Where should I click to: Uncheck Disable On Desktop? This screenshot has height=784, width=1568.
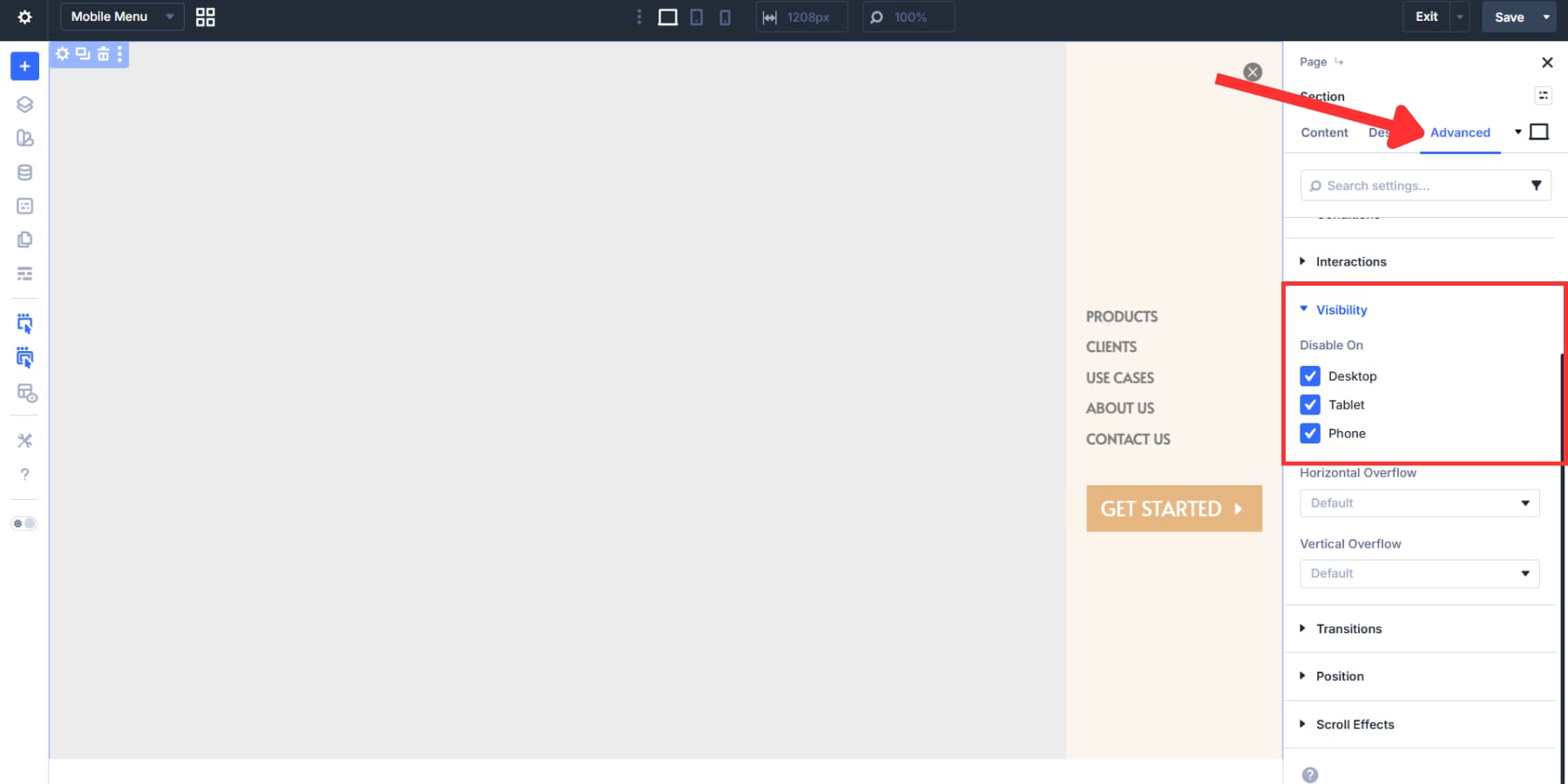click(1310, 375)
